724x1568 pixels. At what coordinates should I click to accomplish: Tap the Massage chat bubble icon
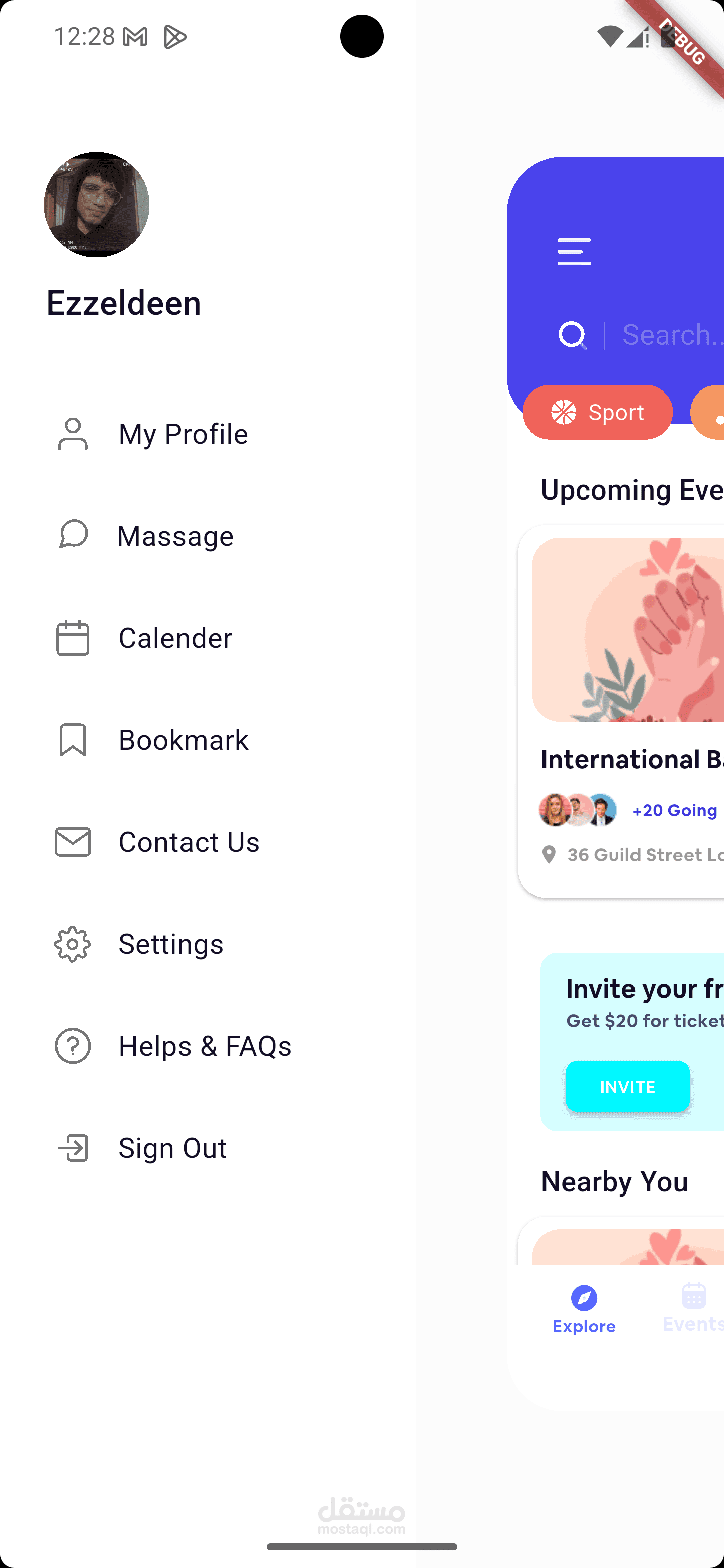pyautogui.click(x=74, y=534)
